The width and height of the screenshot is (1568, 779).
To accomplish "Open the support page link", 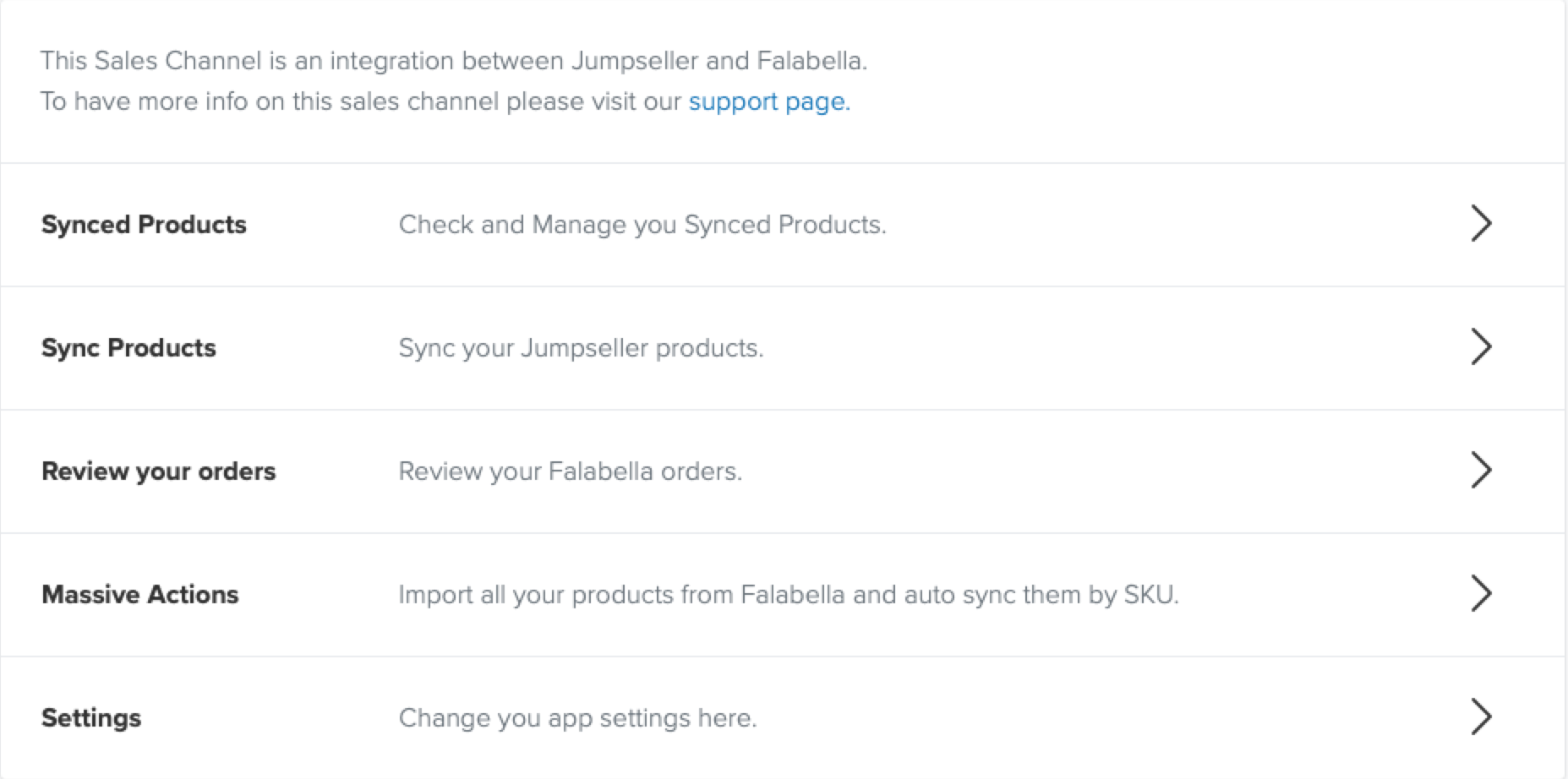I will click(768, 101).
